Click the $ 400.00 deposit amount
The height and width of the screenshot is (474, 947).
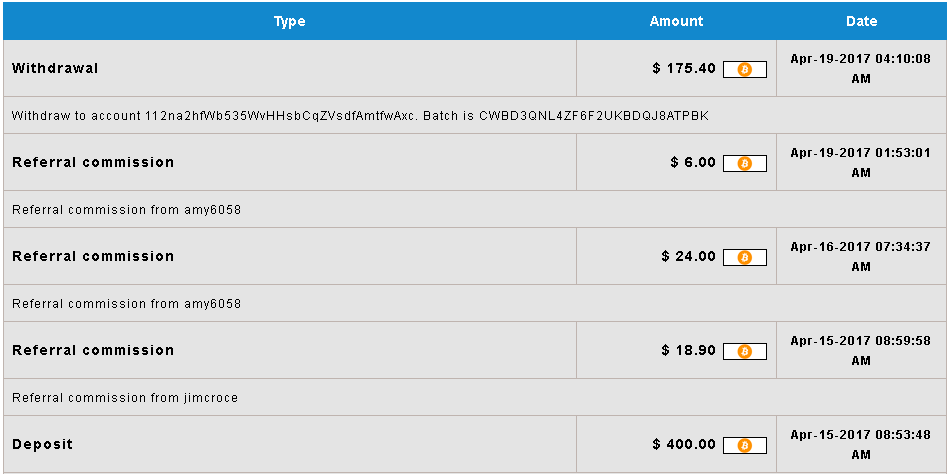(684, 444)
